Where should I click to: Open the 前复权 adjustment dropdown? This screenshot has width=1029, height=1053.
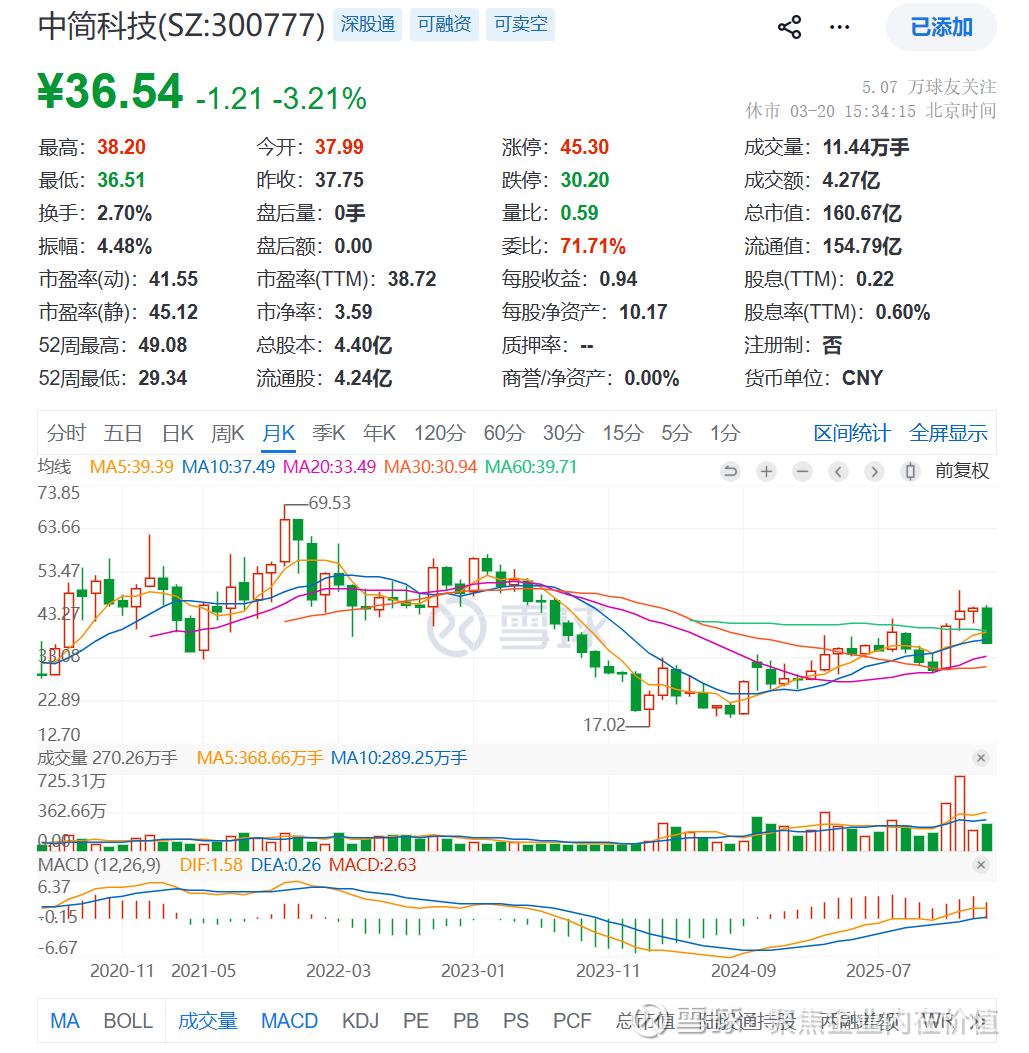click(x=962, y=471)
